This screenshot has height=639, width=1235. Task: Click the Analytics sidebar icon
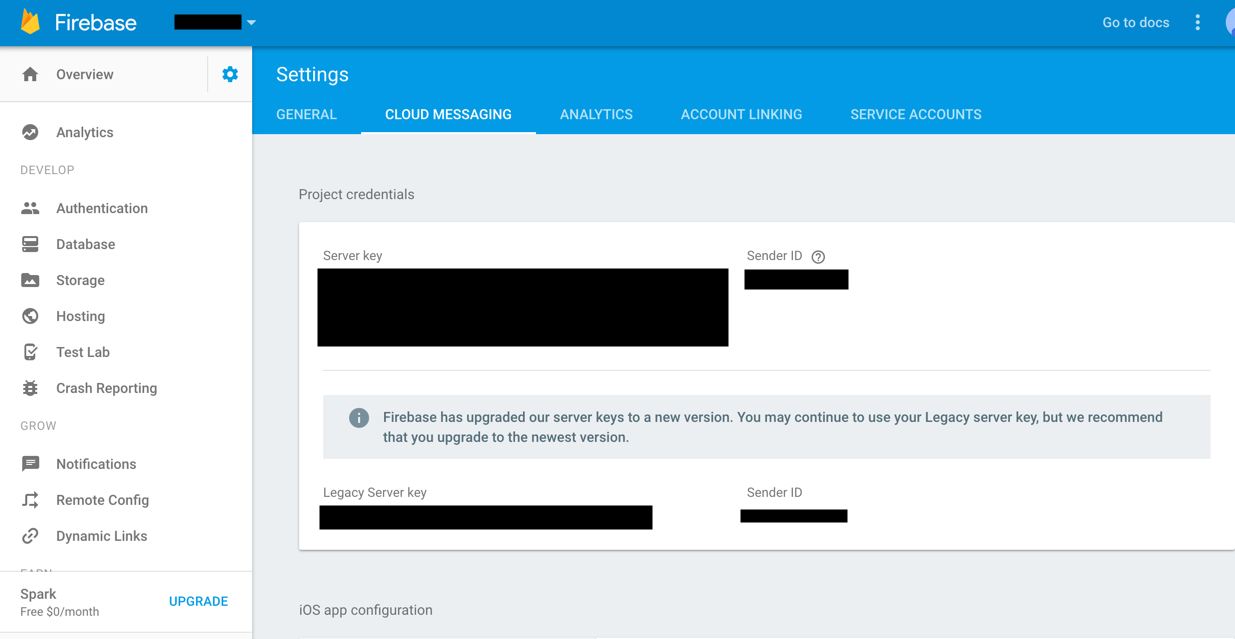(x=30, y=132)
